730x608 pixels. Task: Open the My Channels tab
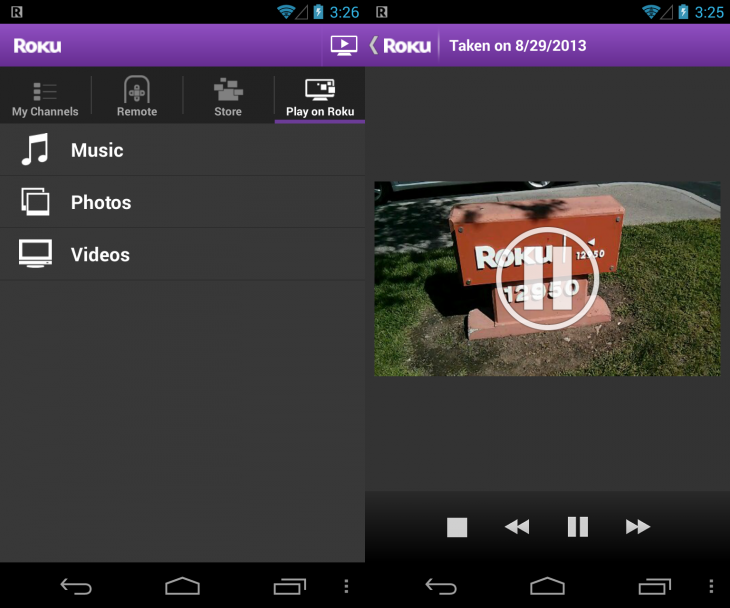click(x=45, y=98)
